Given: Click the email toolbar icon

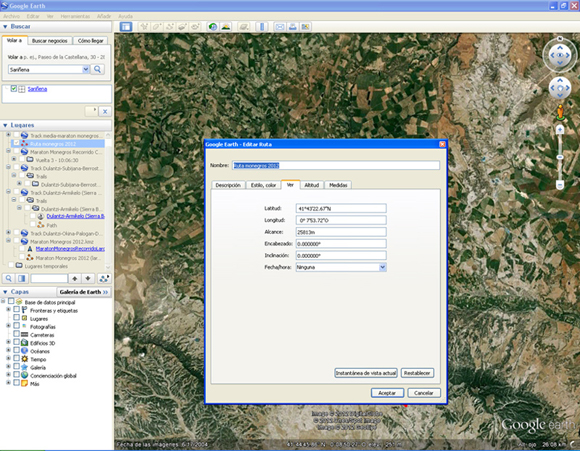Looking at the screenshot, I should pos(280,27).
